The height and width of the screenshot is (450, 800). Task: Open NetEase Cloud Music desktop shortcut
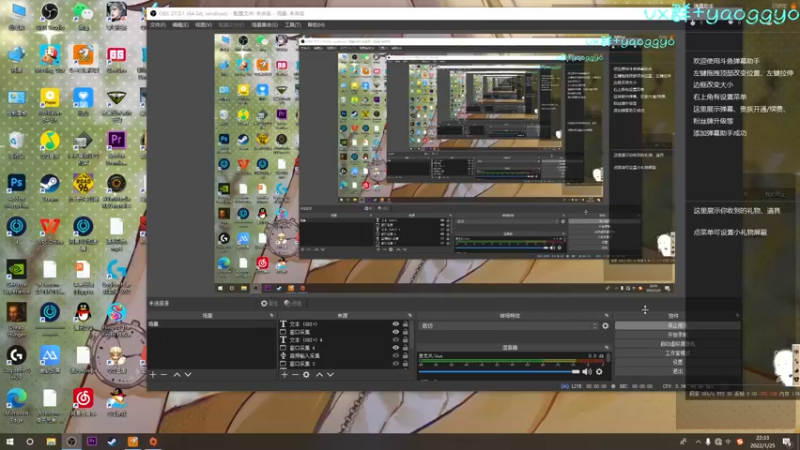pos(83,403)
